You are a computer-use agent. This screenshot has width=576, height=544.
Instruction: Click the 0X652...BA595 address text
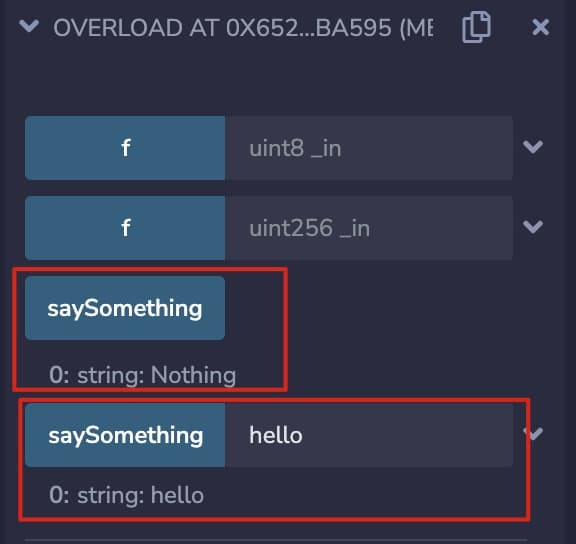tap(309, 28)
